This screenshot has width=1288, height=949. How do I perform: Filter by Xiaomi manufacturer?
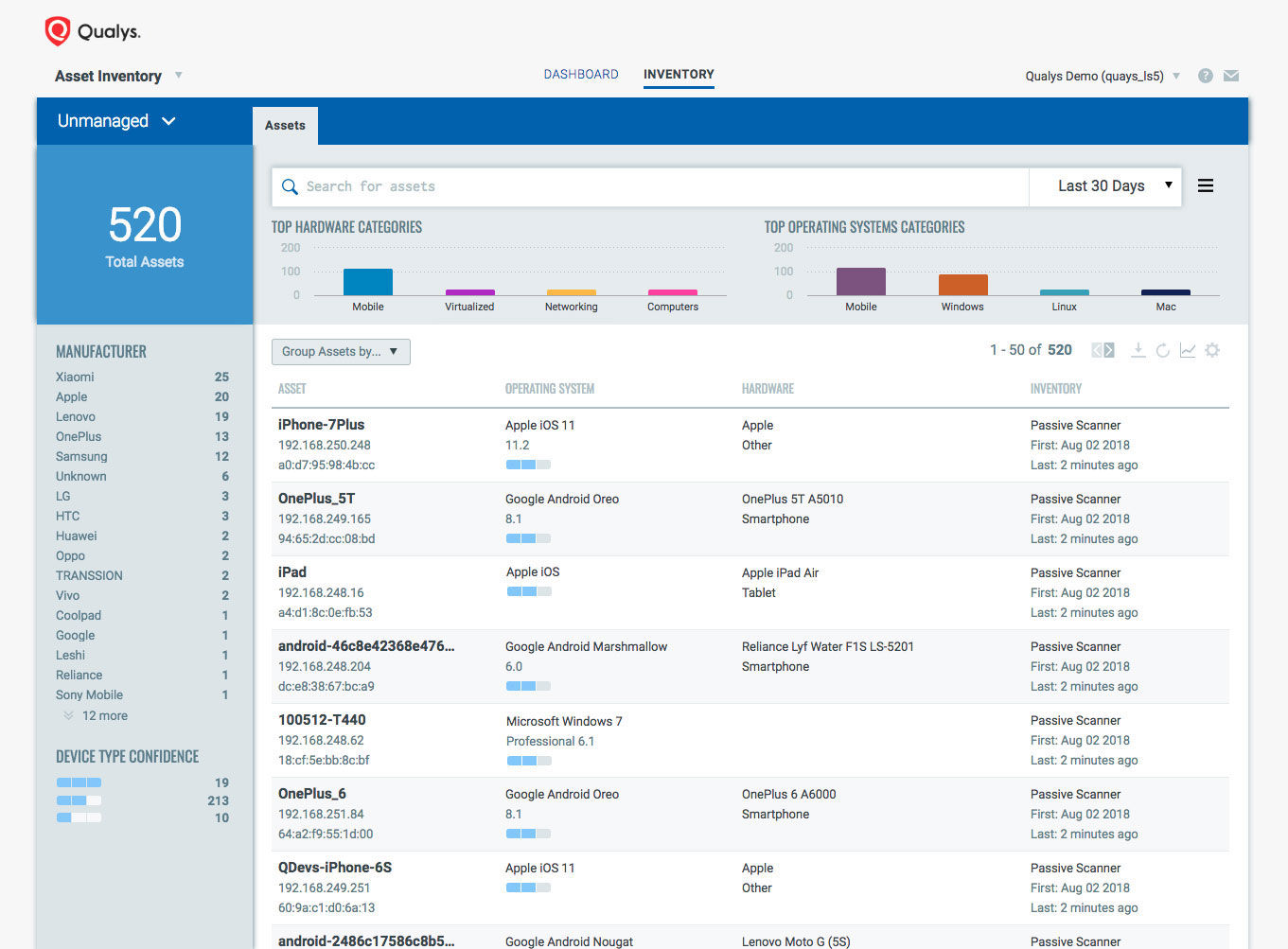[75, 377]
